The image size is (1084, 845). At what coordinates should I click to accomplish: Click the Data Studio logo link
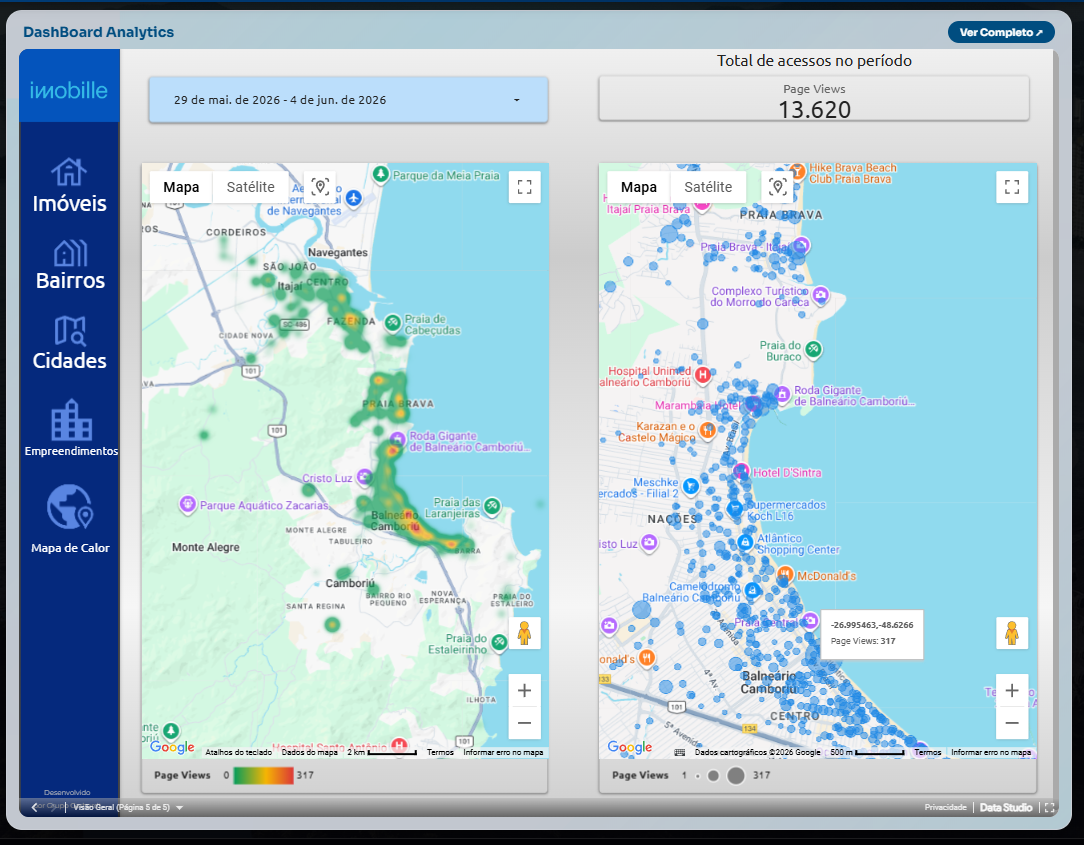pos(1006,807)
